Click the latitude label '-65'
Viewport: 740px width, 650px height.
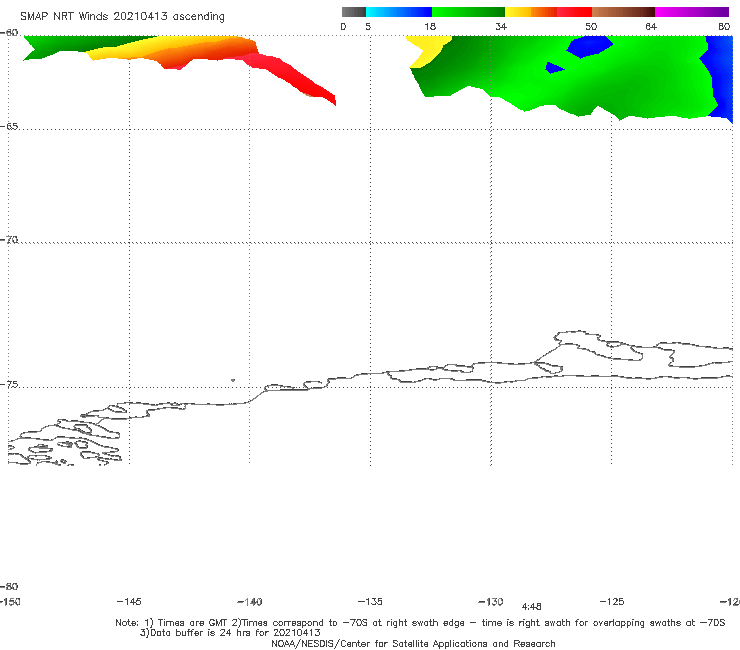pyautogui.click(x=9, y=127)
